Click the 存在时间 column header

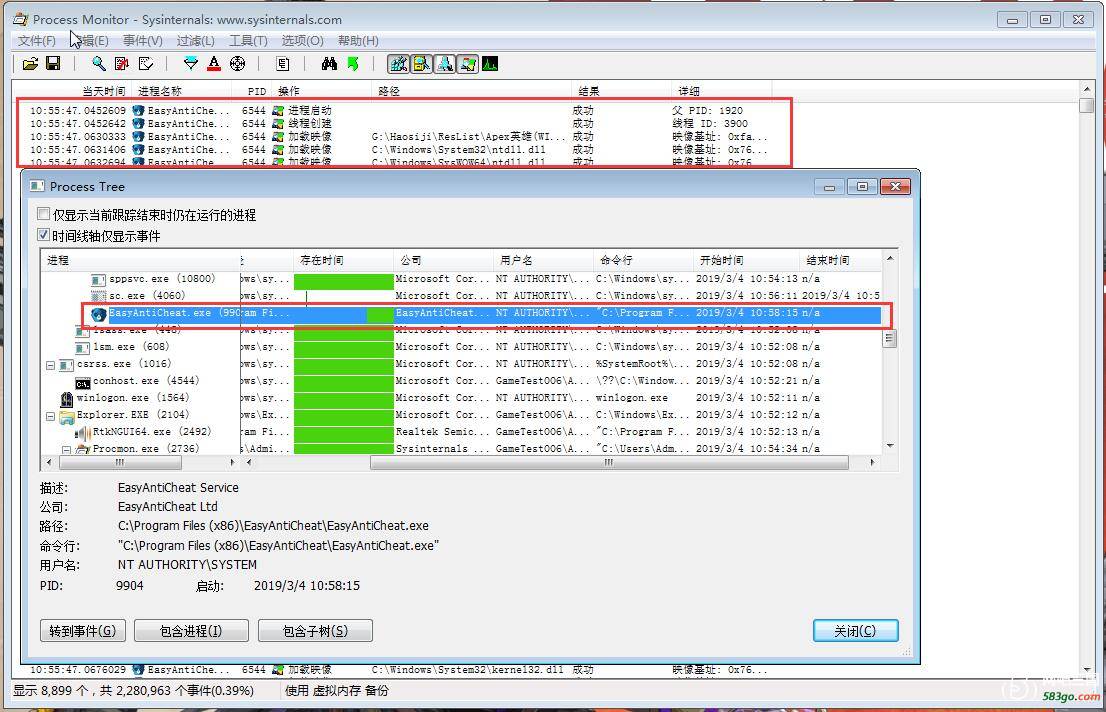coord(343,260)
